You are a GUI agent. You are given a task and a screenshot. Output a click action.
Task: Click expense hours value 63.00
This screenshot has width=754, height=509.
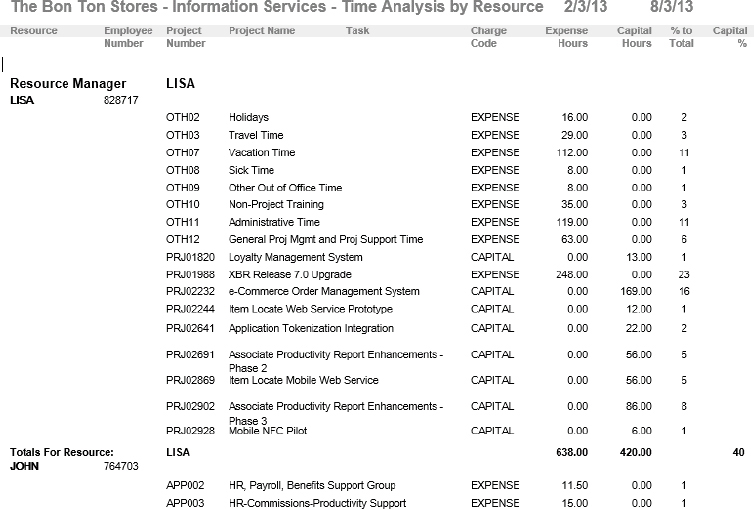(574, 239)
